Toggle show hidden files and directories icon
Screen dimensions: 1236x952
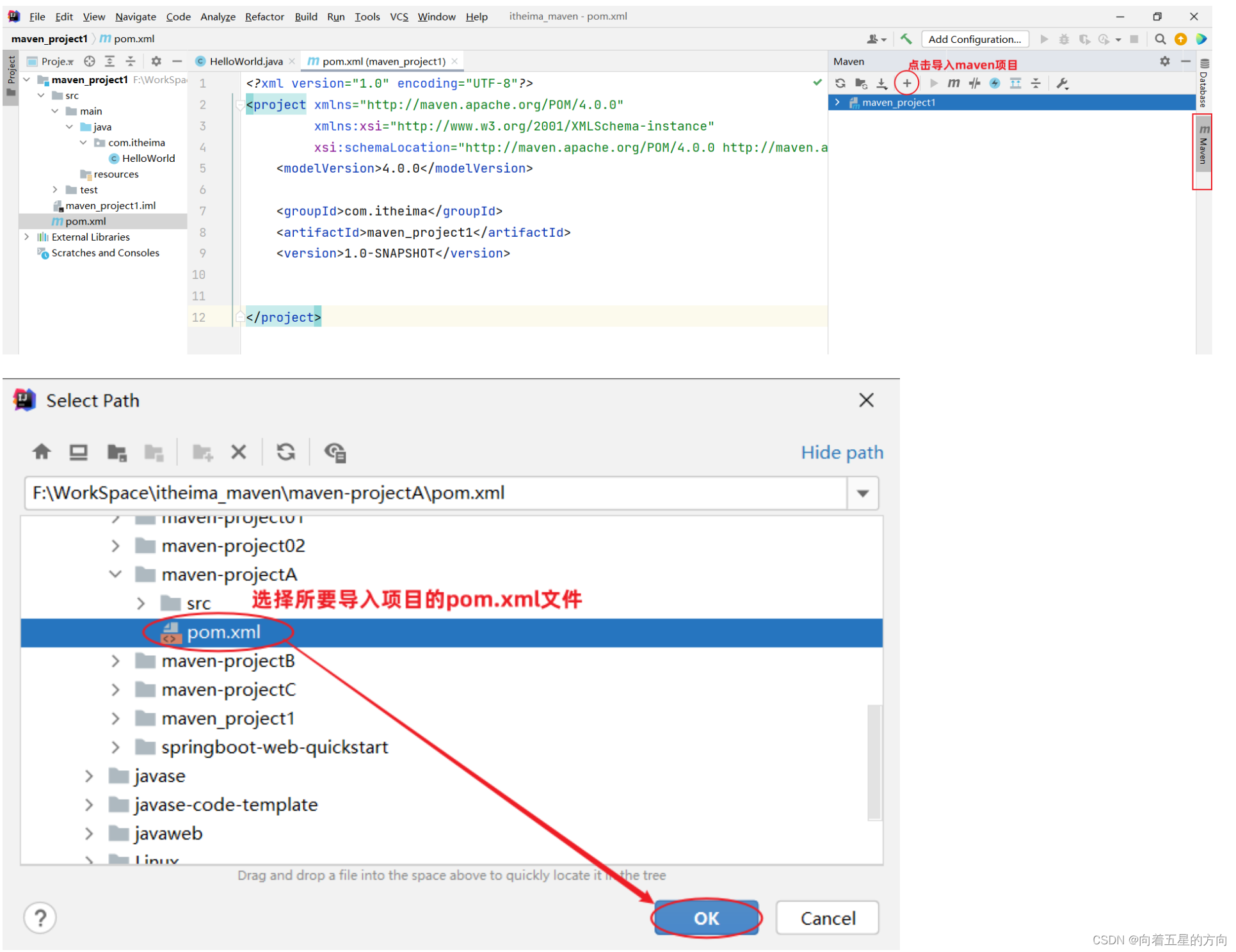pyautogui.click(x=335, y=452)
